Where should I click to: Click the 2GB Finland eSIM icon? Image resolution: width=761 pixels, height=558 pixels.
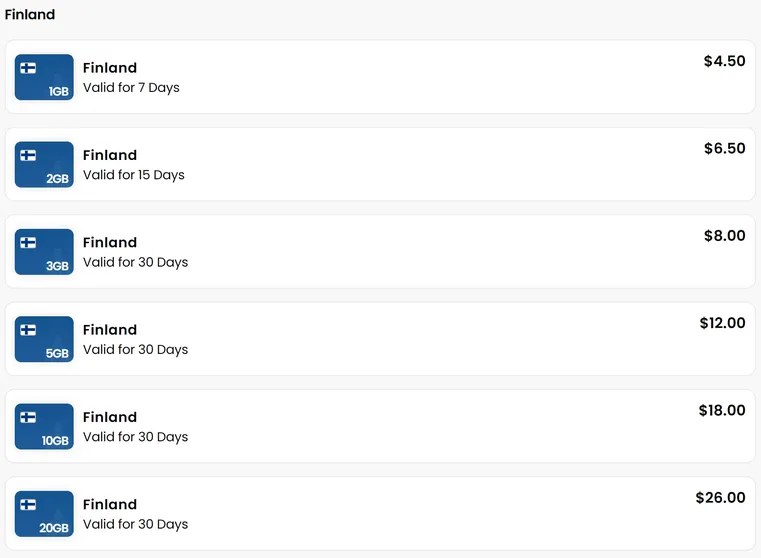click(x=44, y=164)
